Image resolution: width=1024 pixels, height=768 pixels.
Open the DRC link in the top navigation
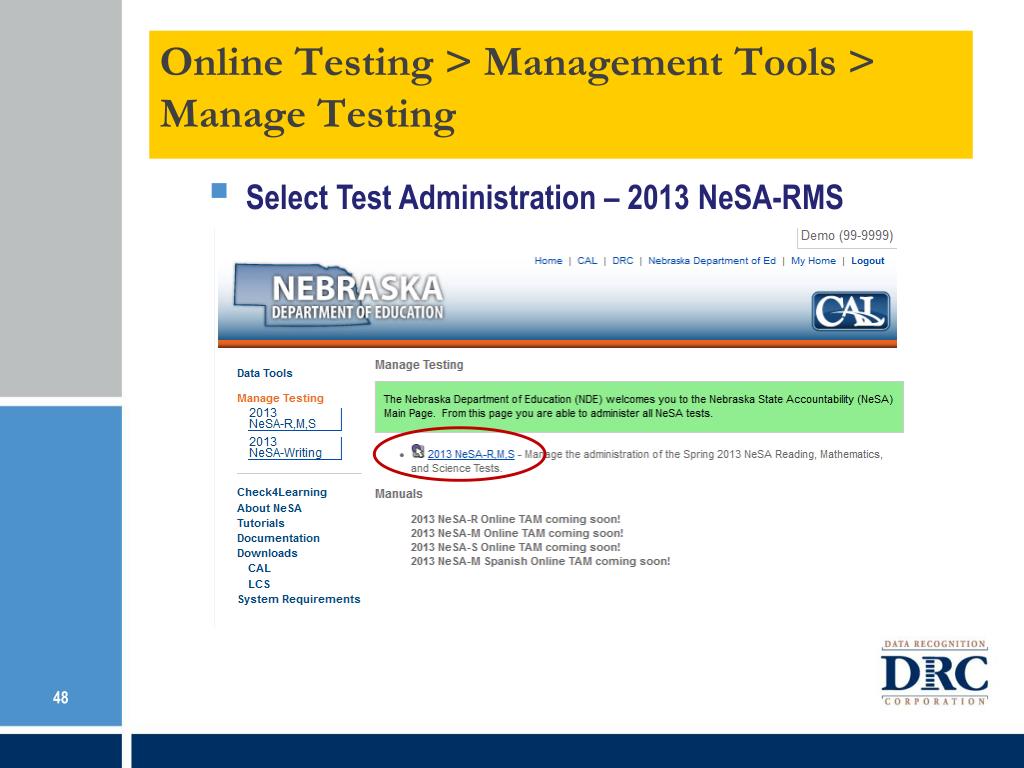click(622, 261)
